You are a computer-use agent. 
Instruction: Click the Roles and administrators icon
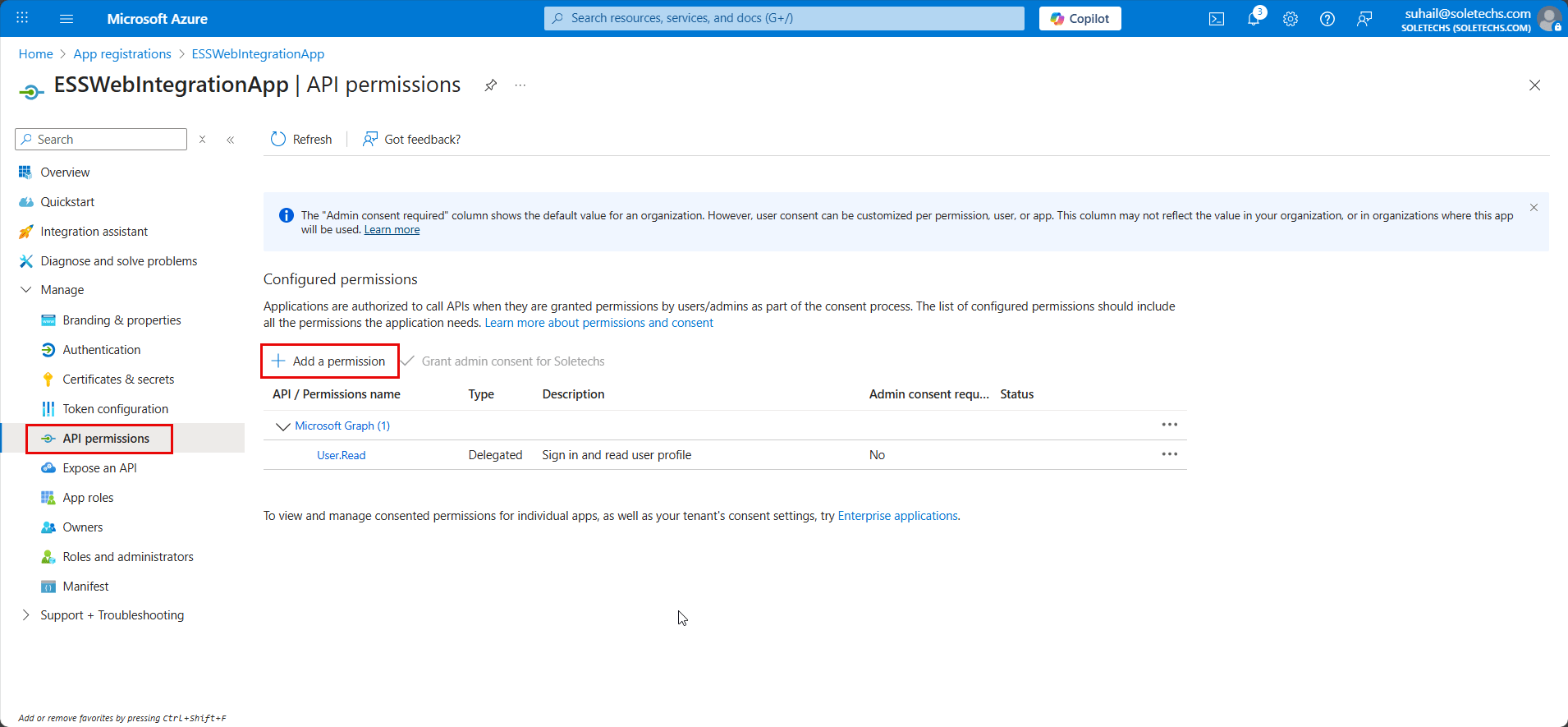pos(48,557)
